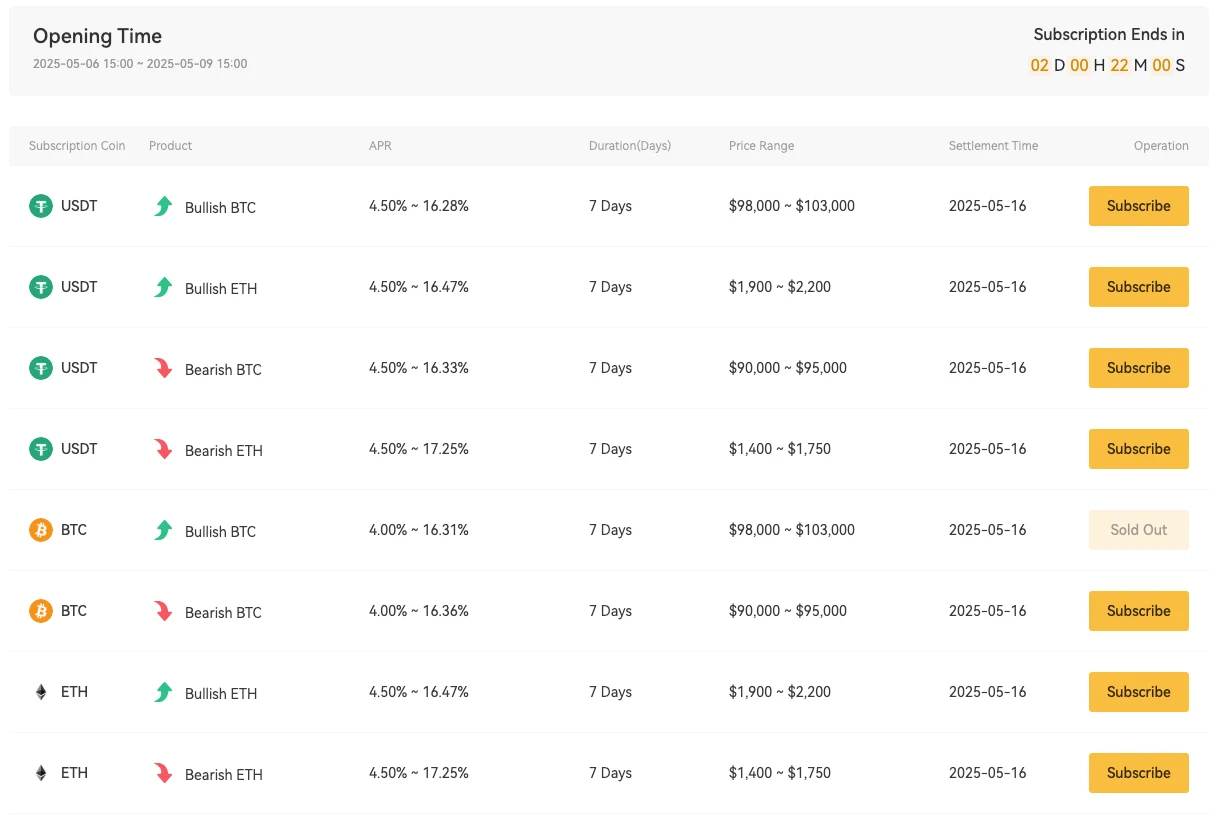Screen dimensions: 1218x819
Task: Subscribe to the ETH Bullish ETH product
Action: click(1138, 692)
